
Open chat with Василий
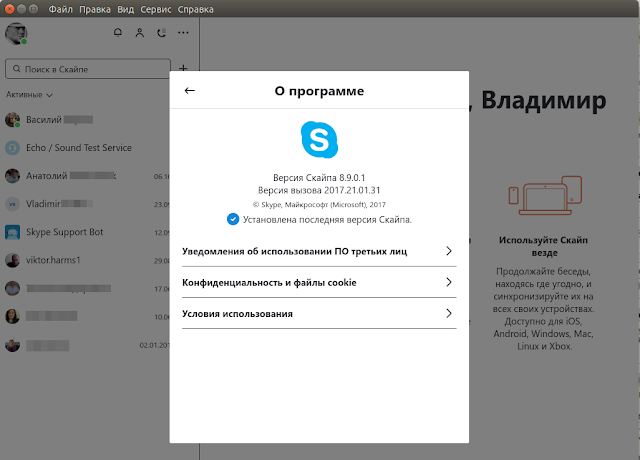pyautogui.click(x=85, y=120)
